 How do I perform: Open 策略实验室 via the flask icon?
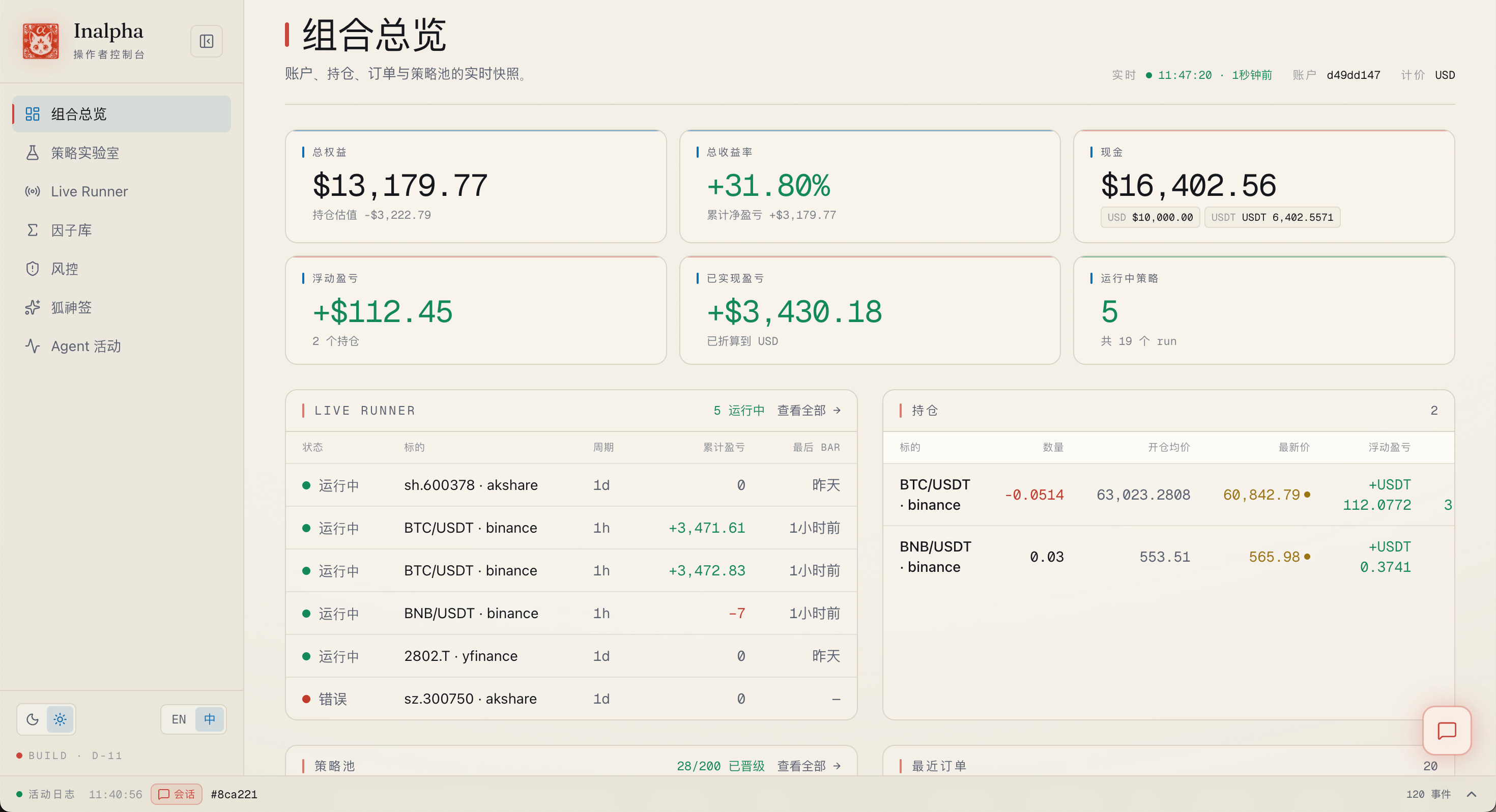coord(33,153)
